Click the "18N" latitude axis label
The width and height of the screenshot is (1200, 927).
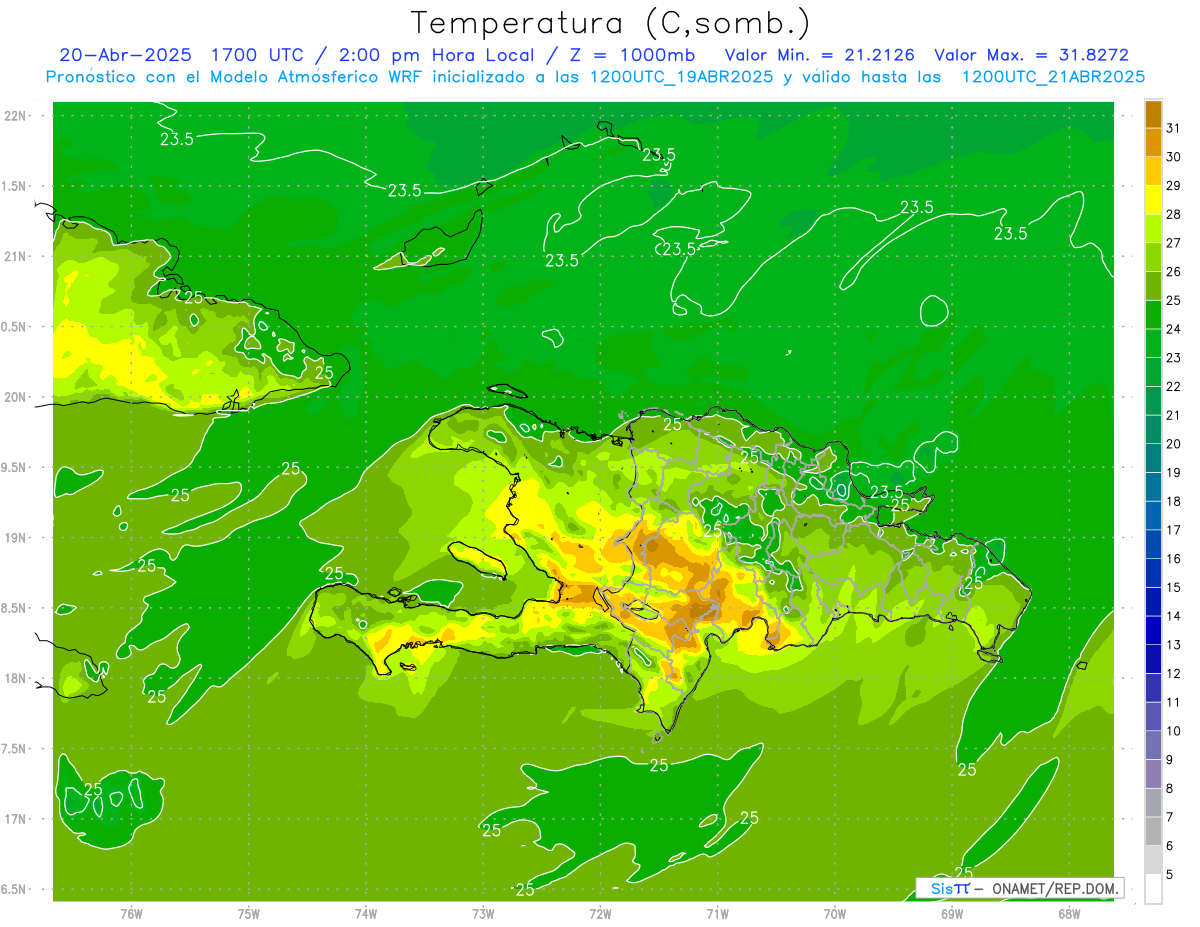16,678
